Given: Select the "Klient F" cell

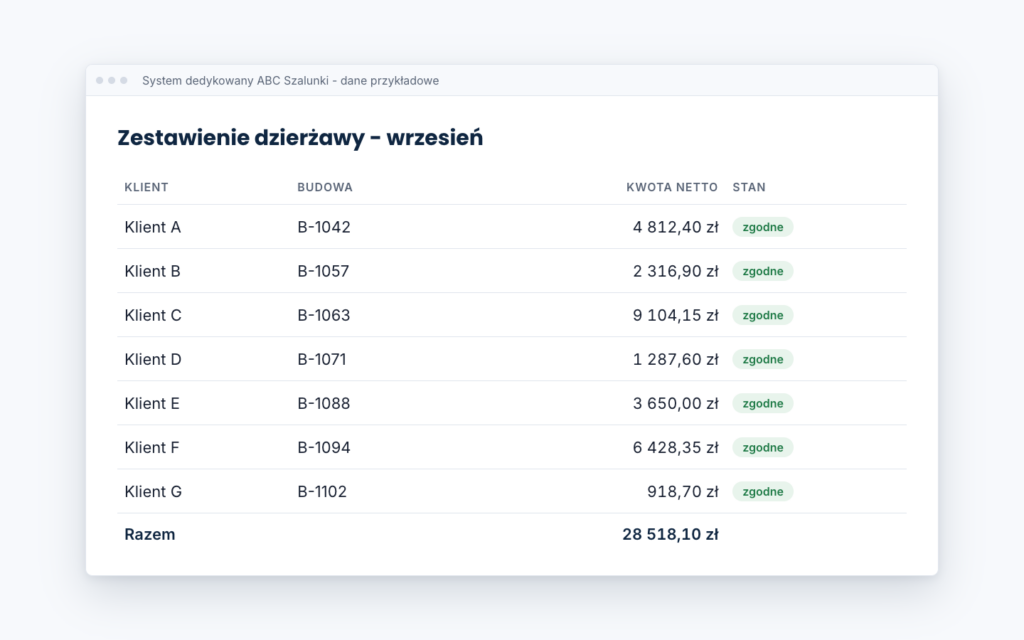Looking at the screenshot, I should (152, 447).
